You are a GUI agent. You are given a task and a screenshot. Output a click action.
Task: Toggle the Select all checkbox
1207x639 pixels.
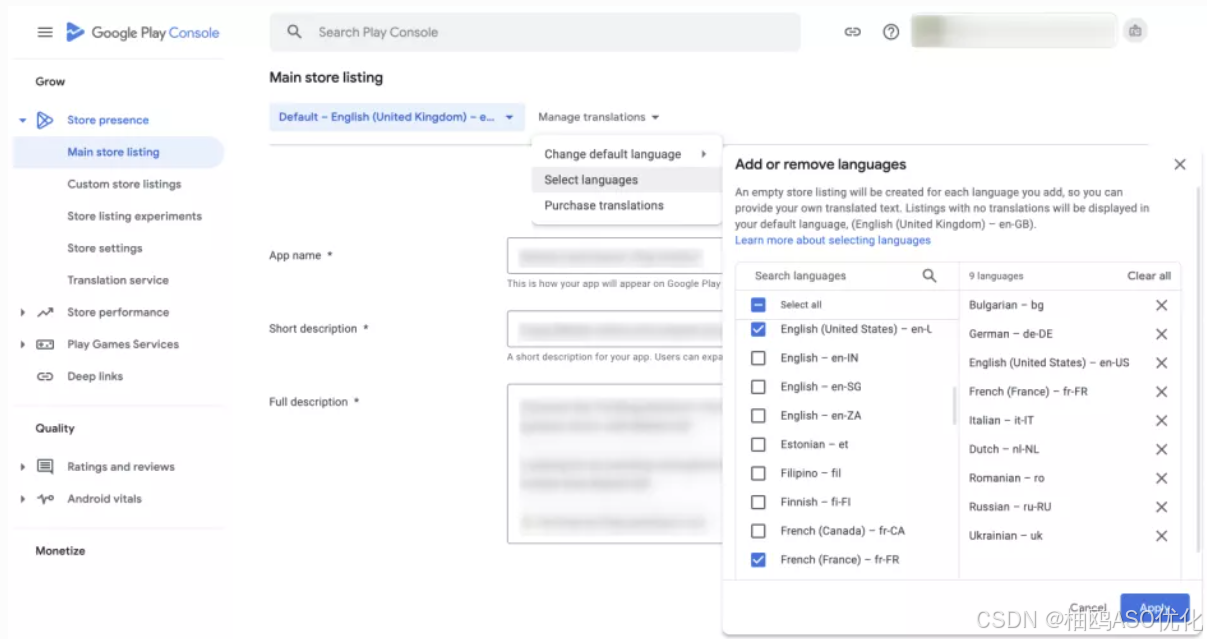click(x=758, y=305)
